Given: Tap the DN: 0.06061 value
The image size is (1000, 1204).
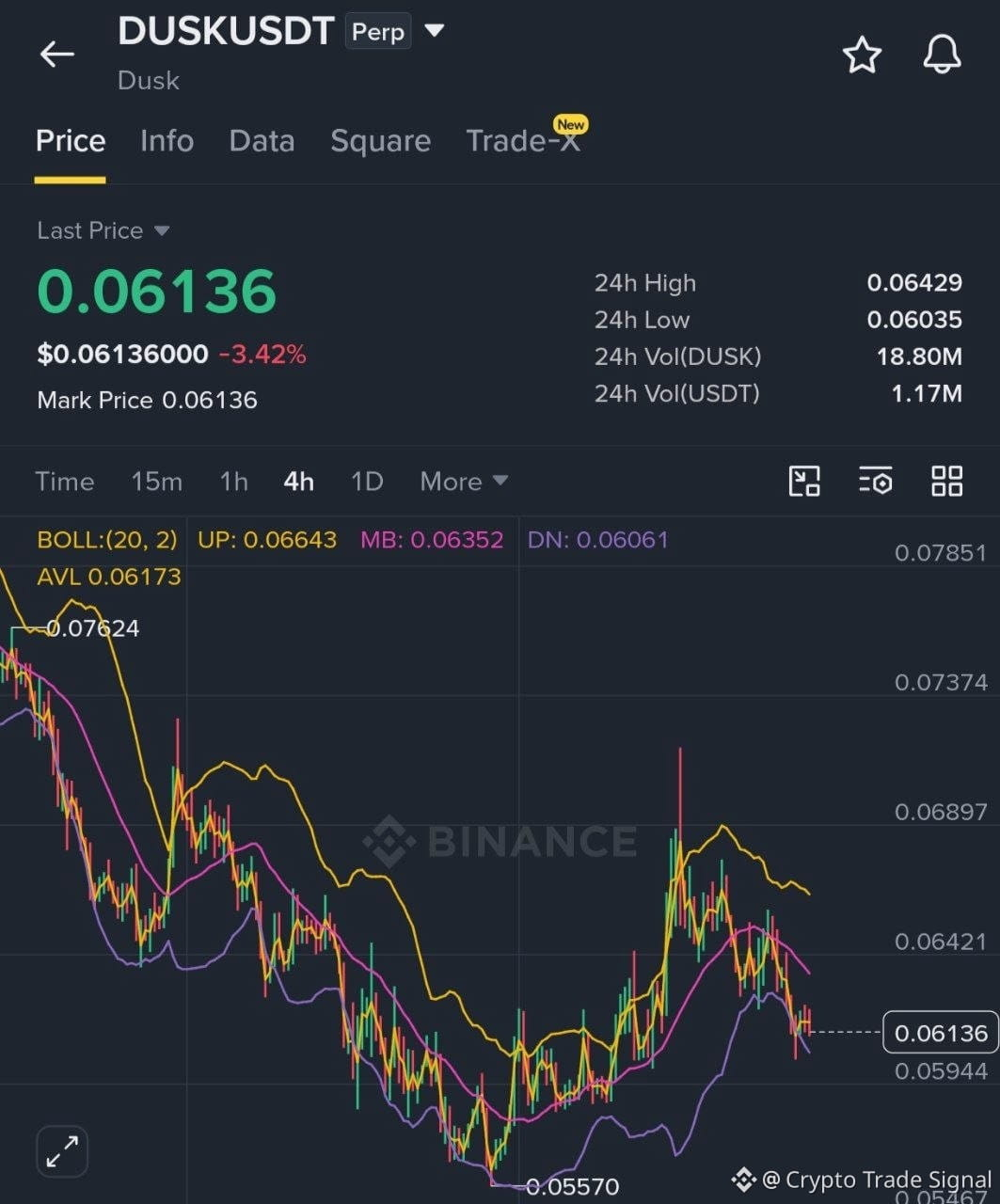Looking at the screenshot, I should point(598,540).
